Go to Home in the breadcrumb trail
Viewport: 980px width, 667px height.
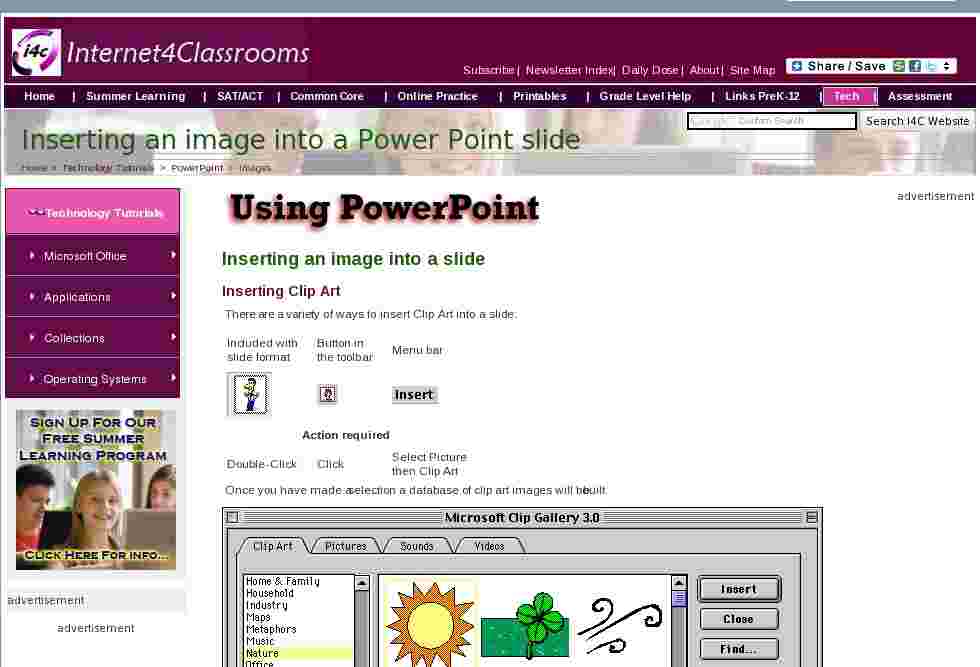coord(34,168)
